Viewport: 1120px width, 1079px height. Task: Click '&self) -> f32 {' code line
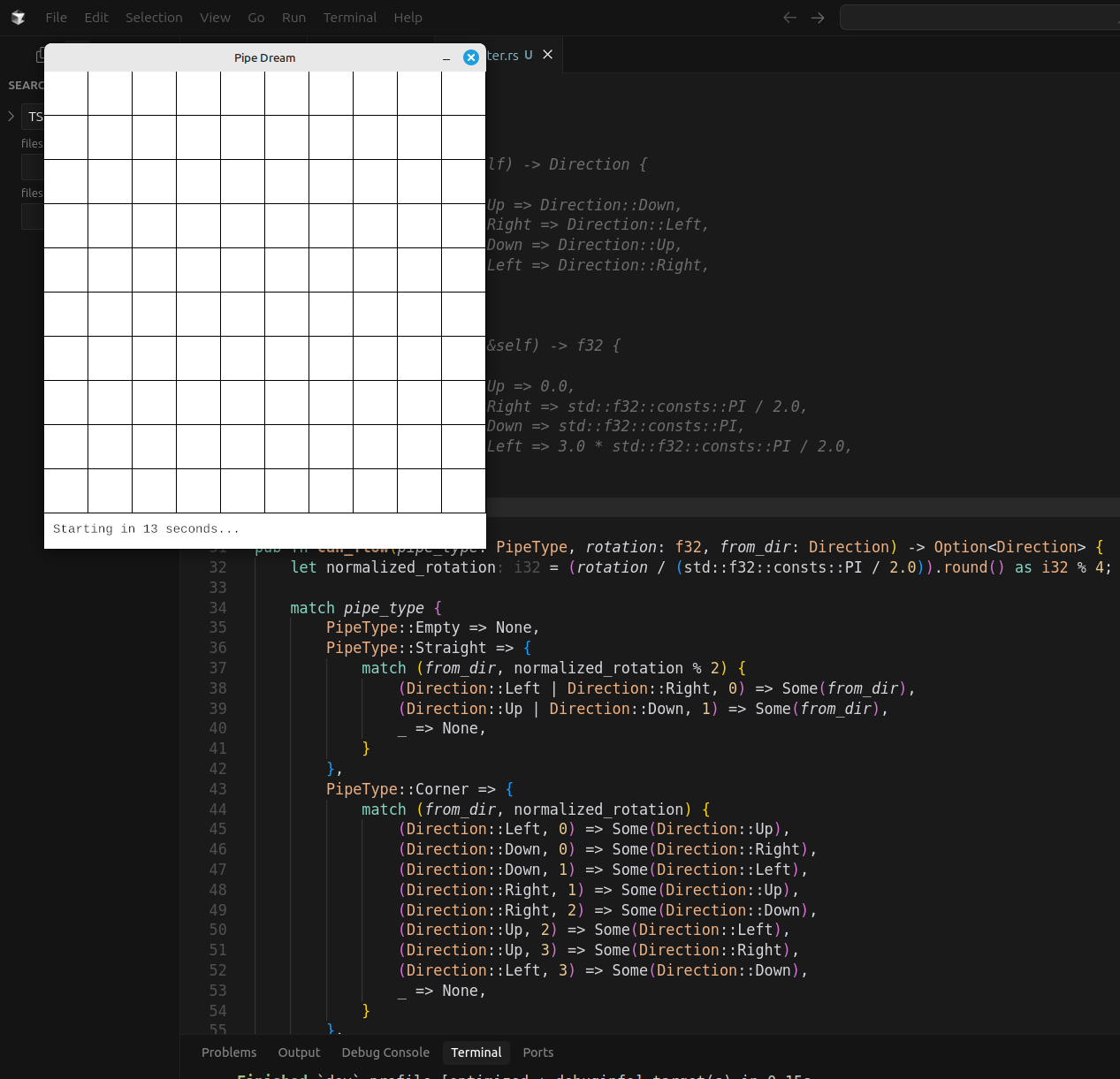pos(553,346)
